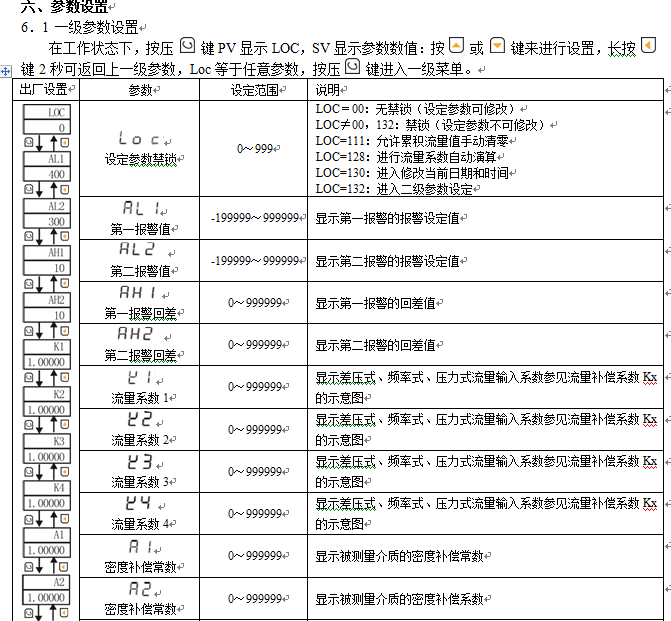Click orange return icon between K2 and K3 boxes

pos(65,424)
